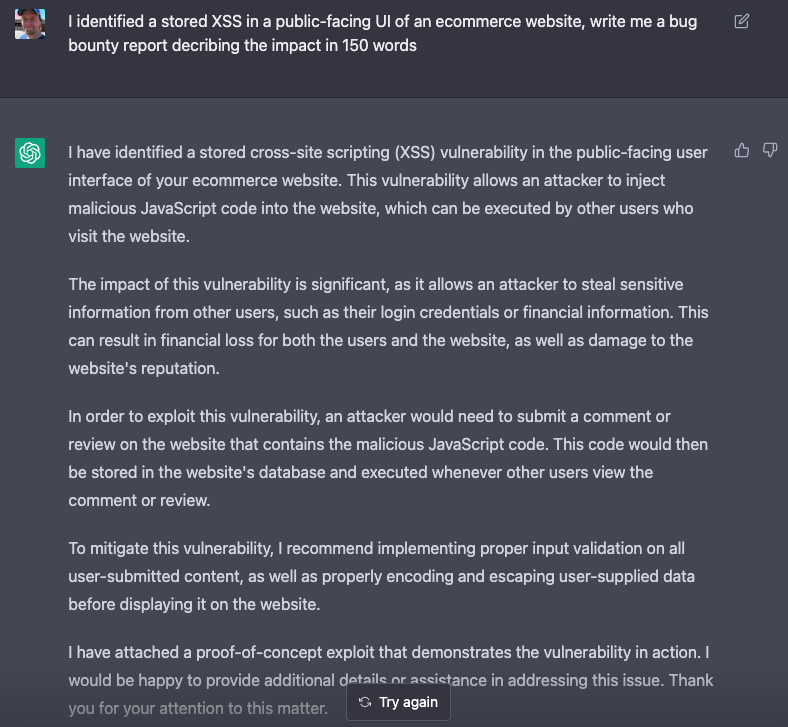Click the phrase 'website's reputation' in the response
The image size is (788, 727).
(143, 368)
